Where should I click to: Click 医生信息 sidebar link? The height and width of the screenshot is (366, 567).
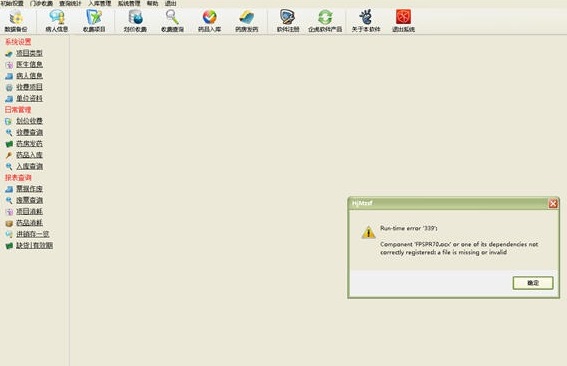point(29,64)
